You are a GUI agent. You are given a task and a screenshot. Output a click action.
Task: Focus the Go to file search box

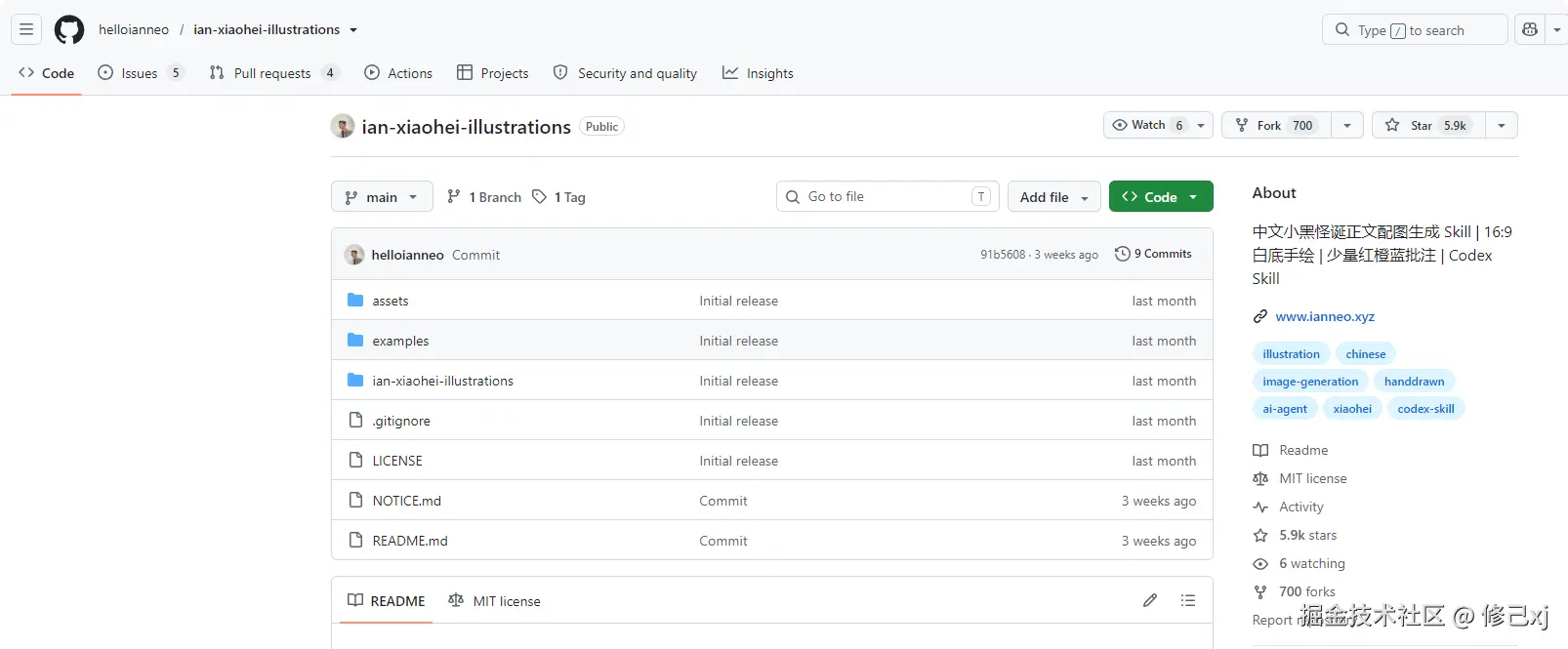(x=887, y=196)
